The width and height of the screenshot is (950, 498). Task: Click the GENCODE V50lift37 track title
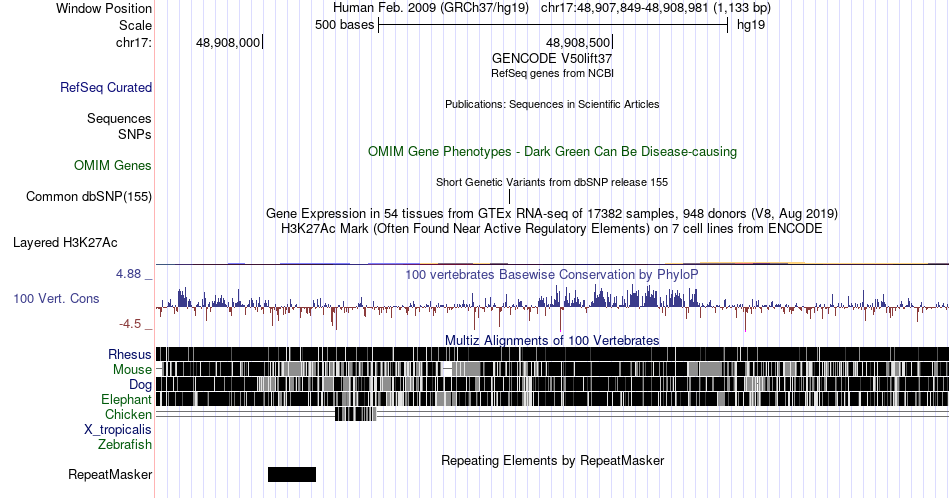[x=552, y=58]
